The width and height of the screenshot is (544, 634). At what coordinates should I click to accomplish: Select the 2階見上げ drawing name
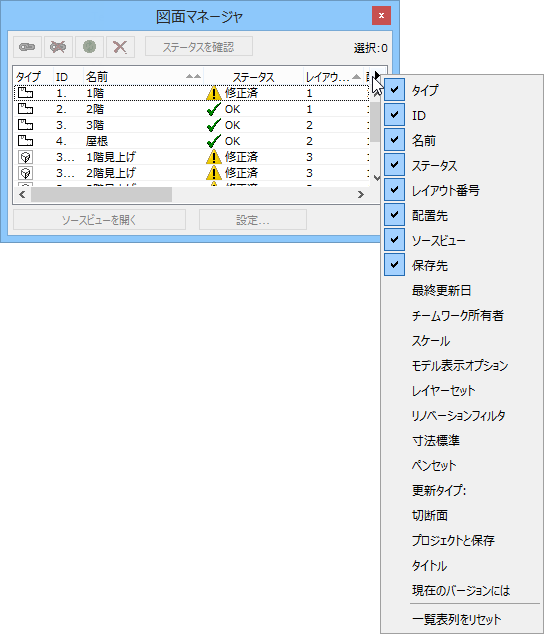(110, 173)
